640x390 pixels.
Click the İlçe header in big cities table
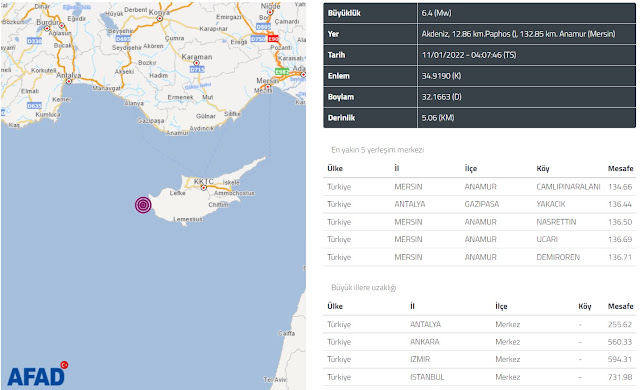pyautogui.click(x=501, y=306)
